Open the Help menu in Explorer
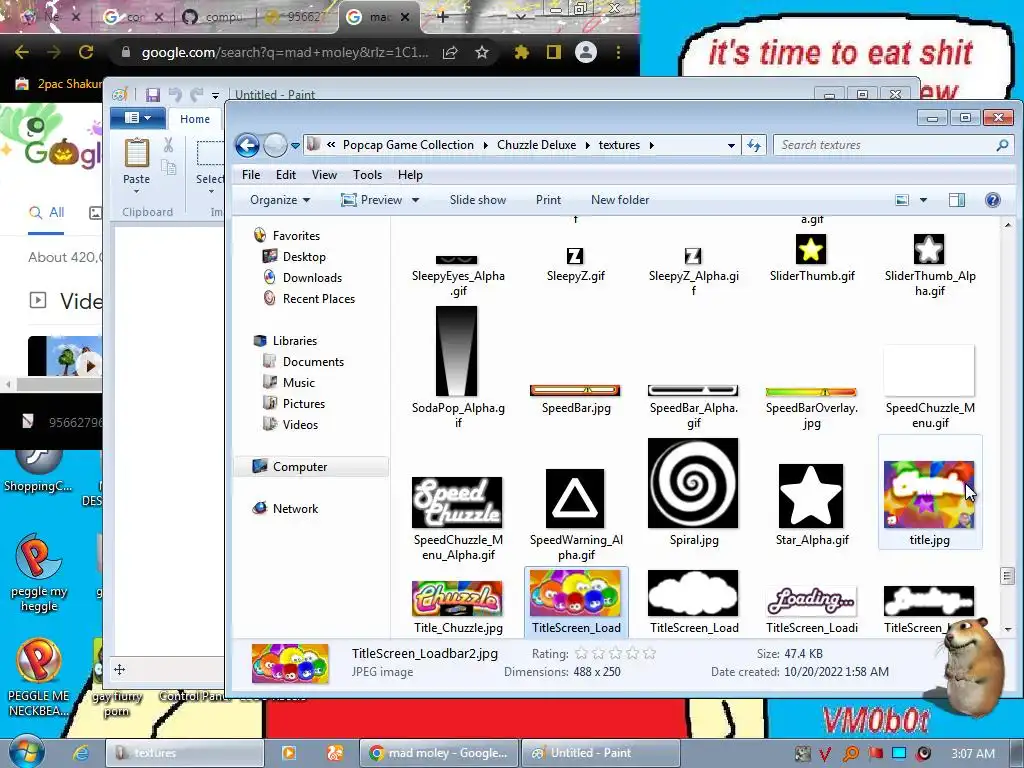1024x768 pixels. click(x=410, y=175)
